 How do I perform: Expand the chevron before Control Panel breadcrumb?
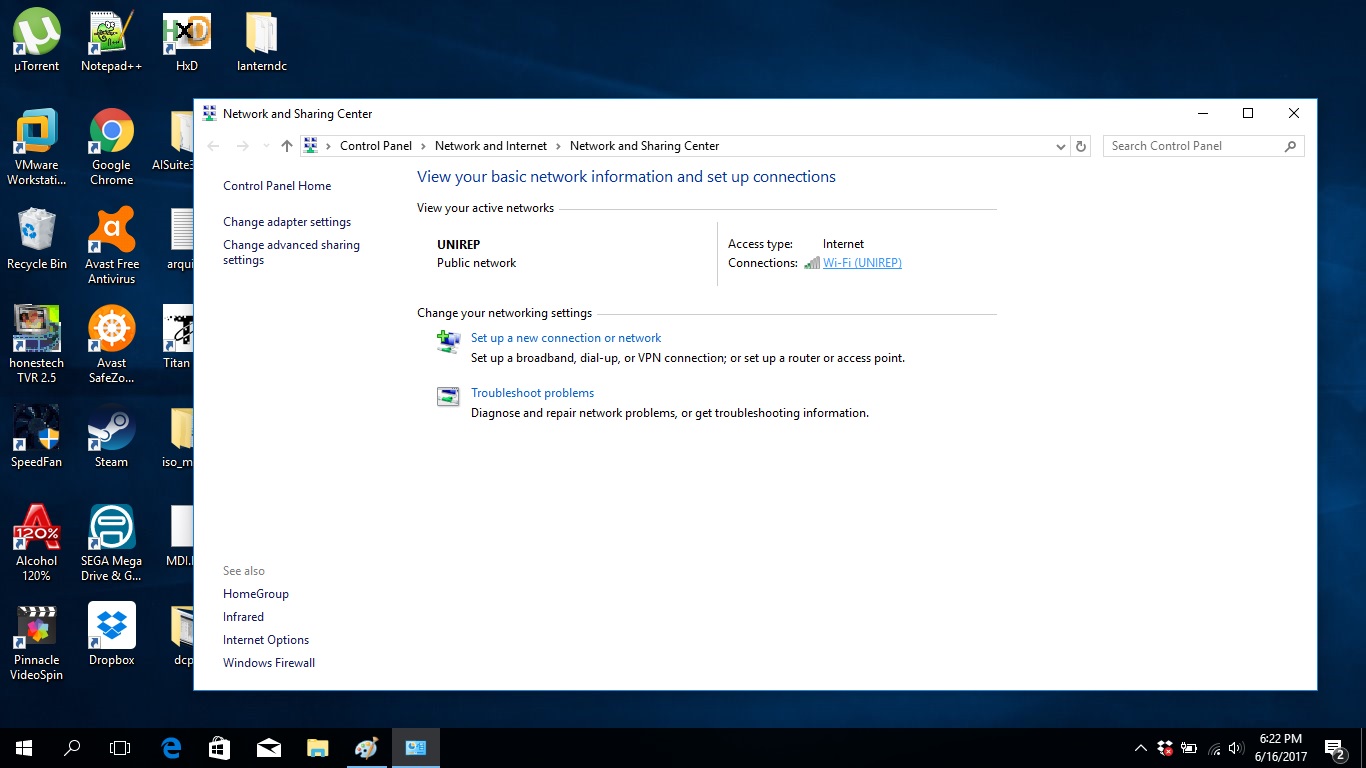(x=329, y=146)
